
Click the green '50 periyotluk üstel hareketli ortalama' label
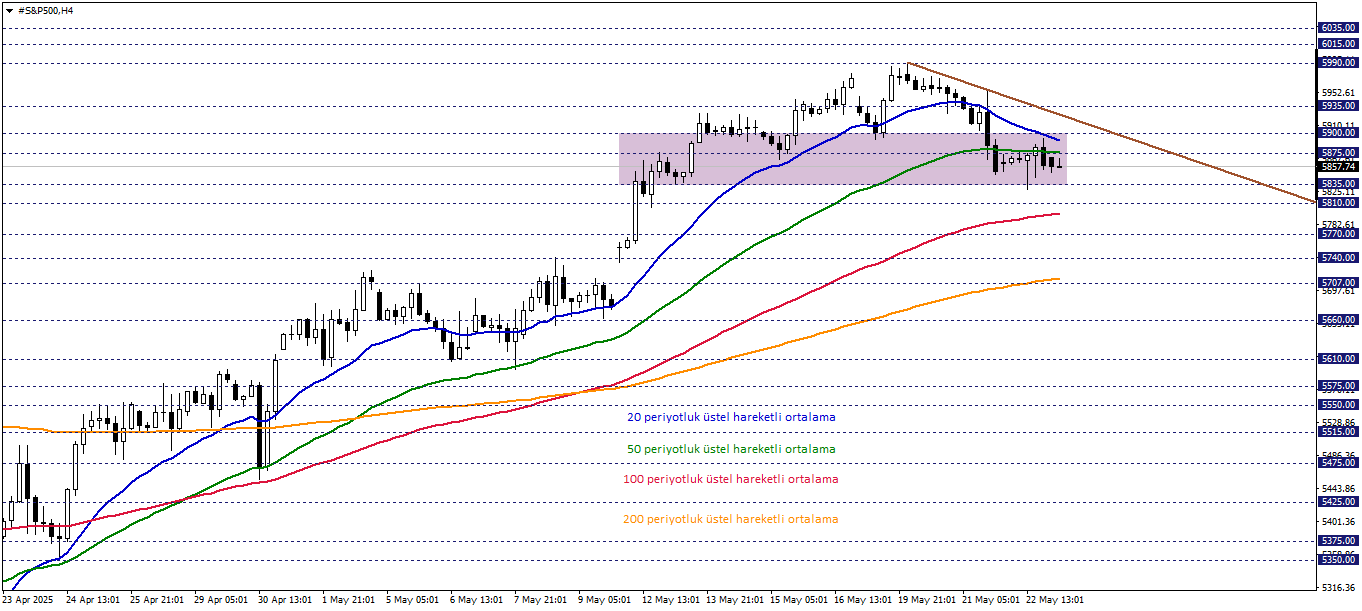coord(731,449)
